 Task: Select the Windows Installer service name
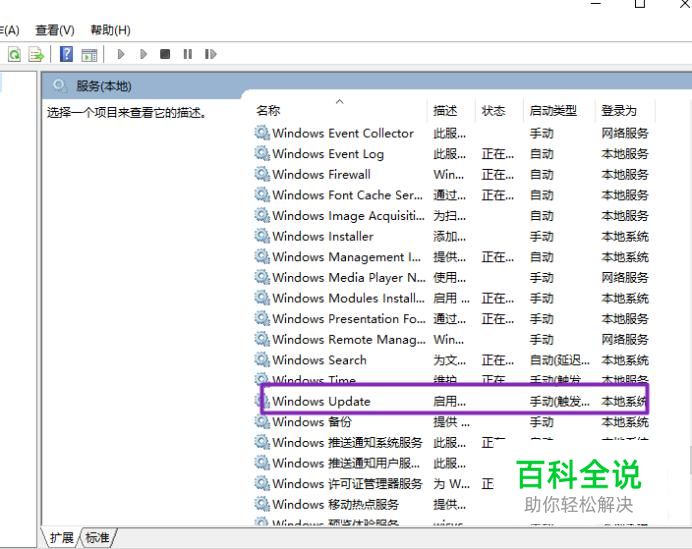[323, 236]
